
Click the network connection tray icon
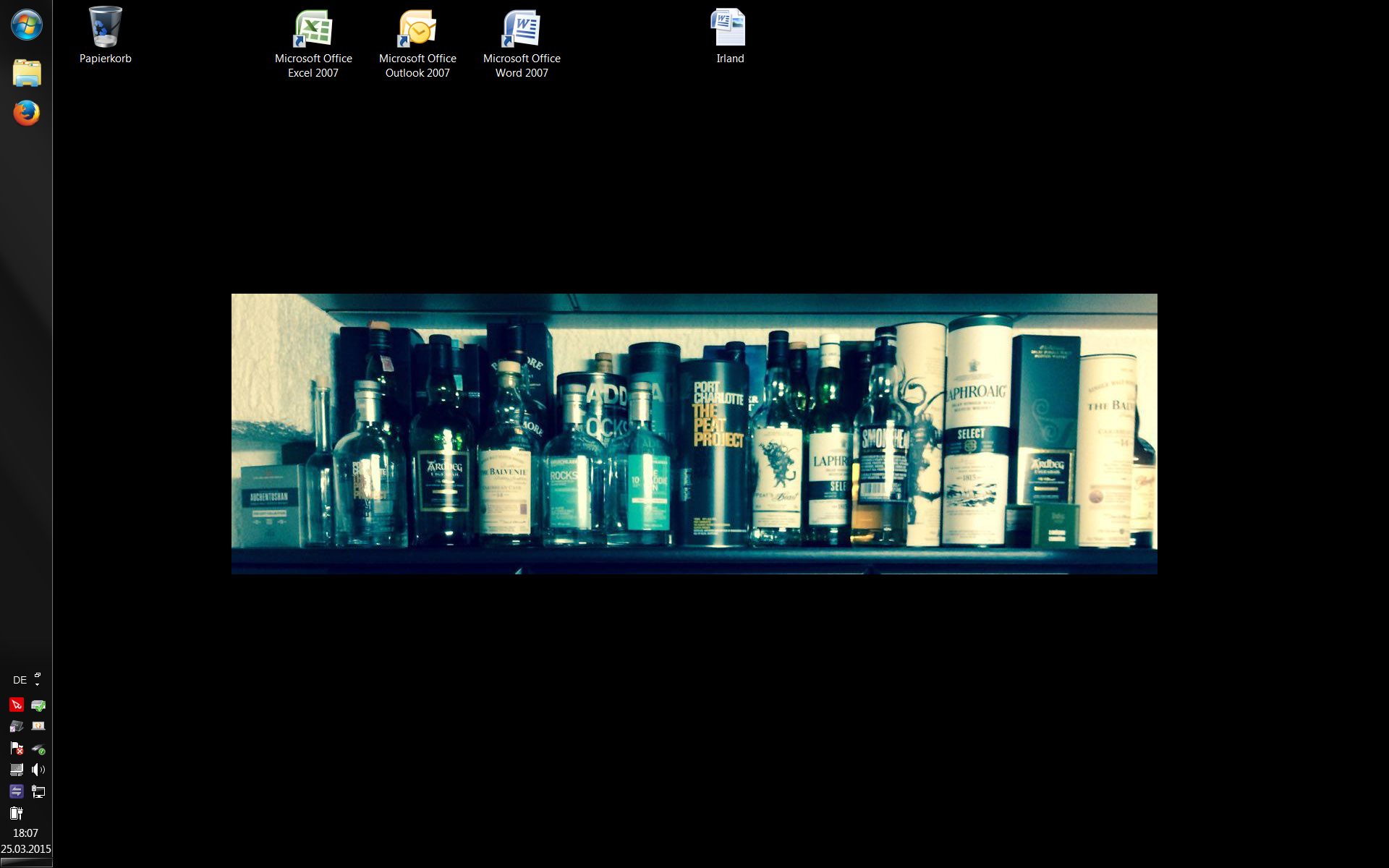[38, 792]
